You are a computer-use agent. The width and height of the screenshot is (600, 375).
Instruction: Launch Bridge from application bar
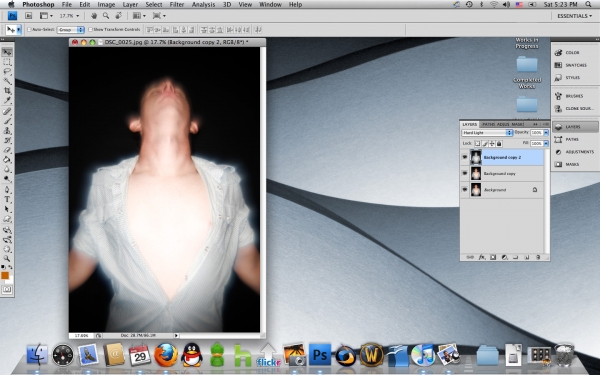[29, 16]
